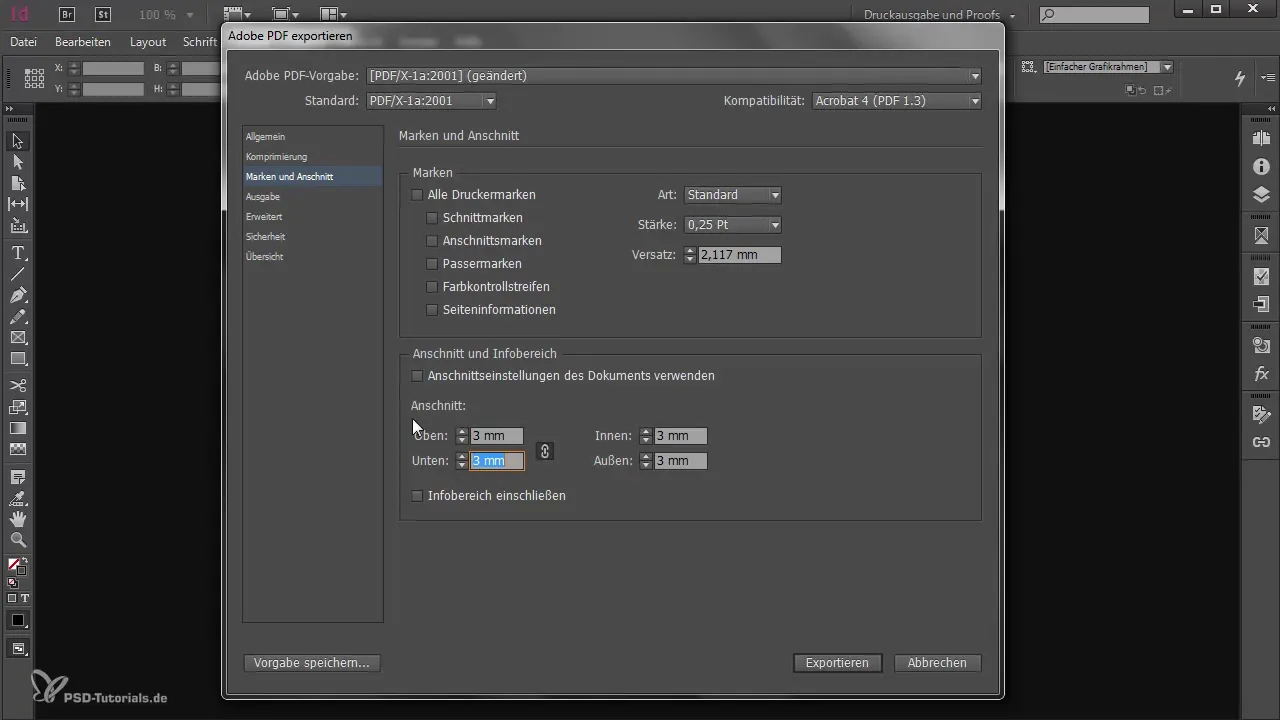Image resolution: width=1280 pixels, height=720 pixels.
Task: Select the Gradient Feather tool
Action: coord(18,449)
